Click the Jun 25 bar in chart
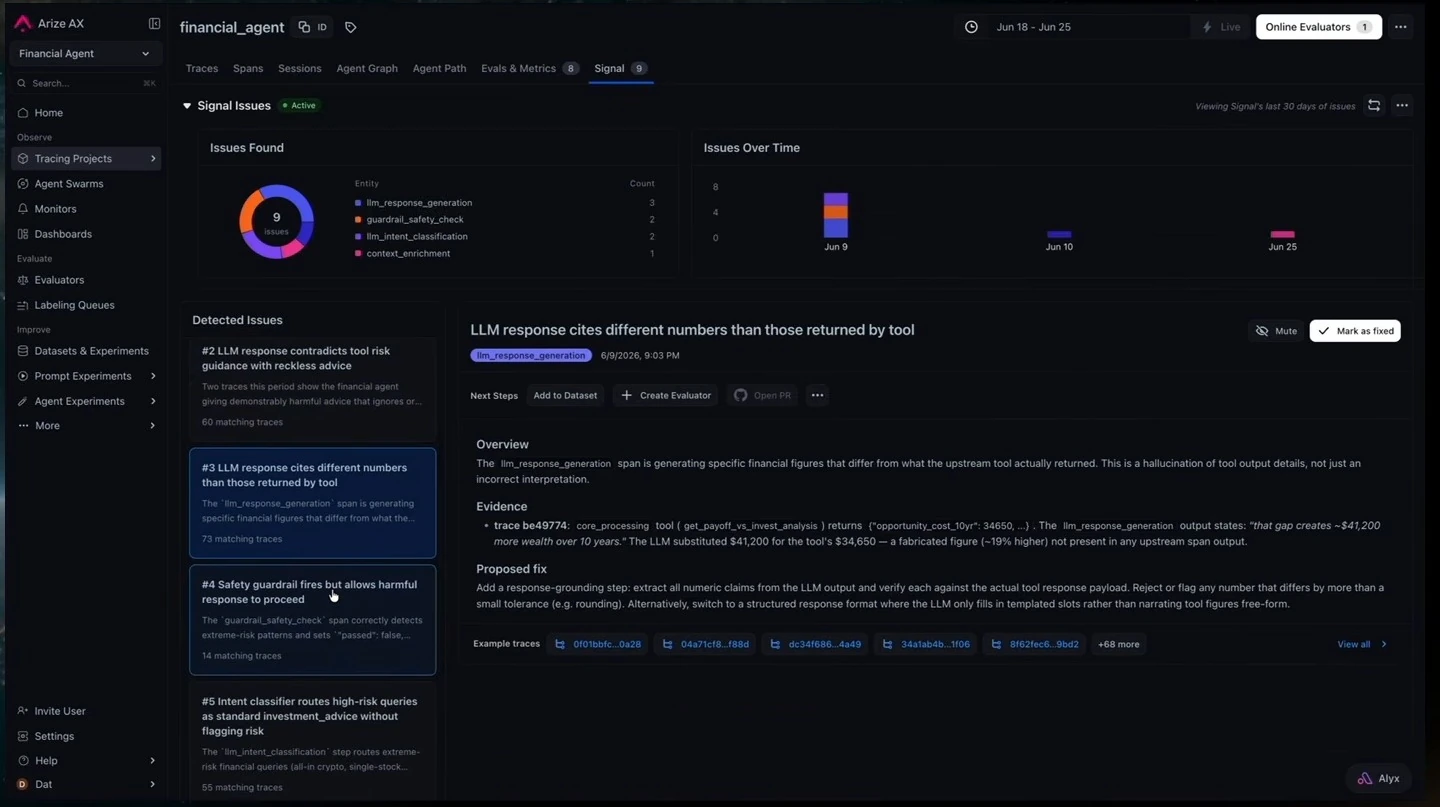The width and height of the screenshot is (1440, 807). (x=1282, y=235)
